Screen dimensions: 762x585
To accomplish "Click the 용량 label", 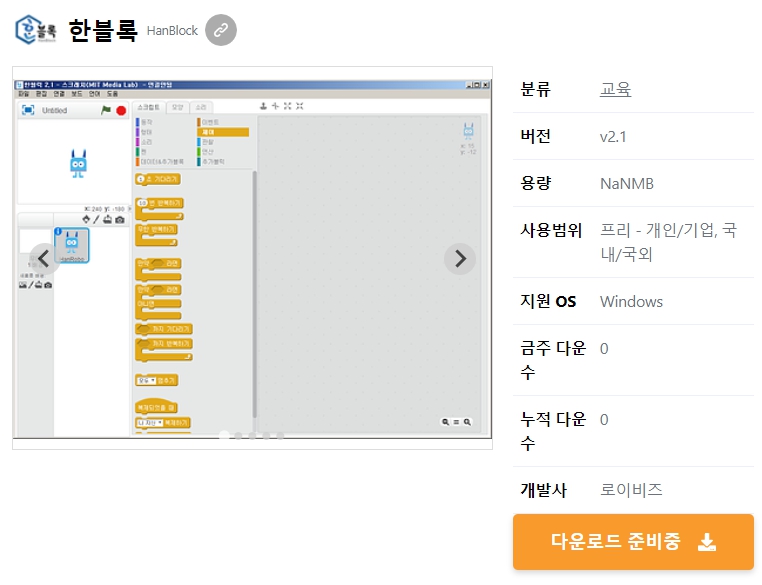I will coord(536,183).
